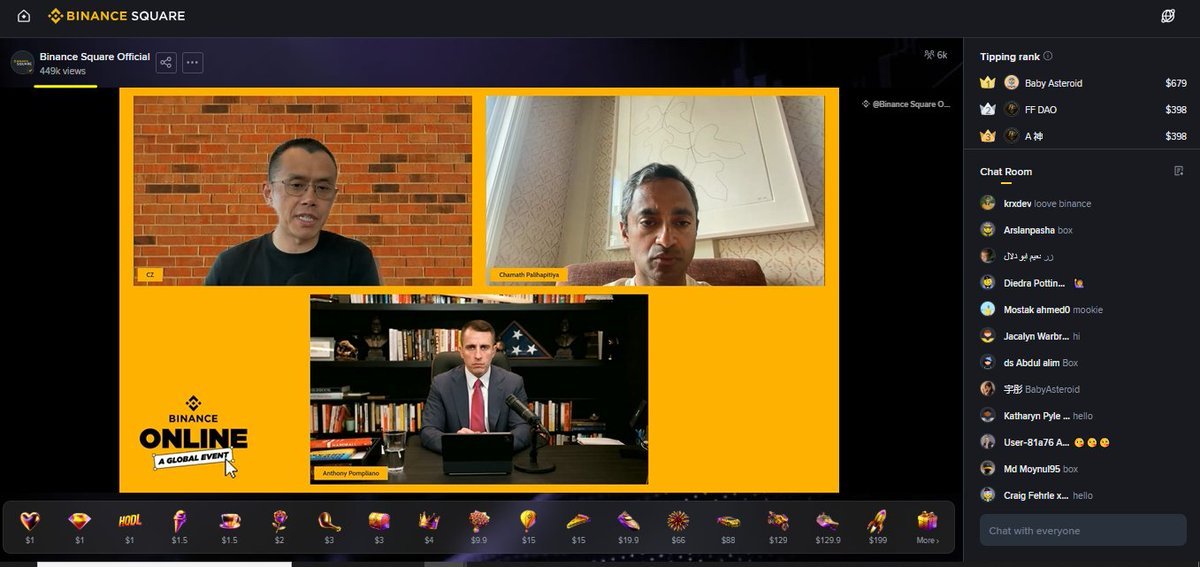
Task: Send the $129 gift
Action: click(x=778, y=526)
